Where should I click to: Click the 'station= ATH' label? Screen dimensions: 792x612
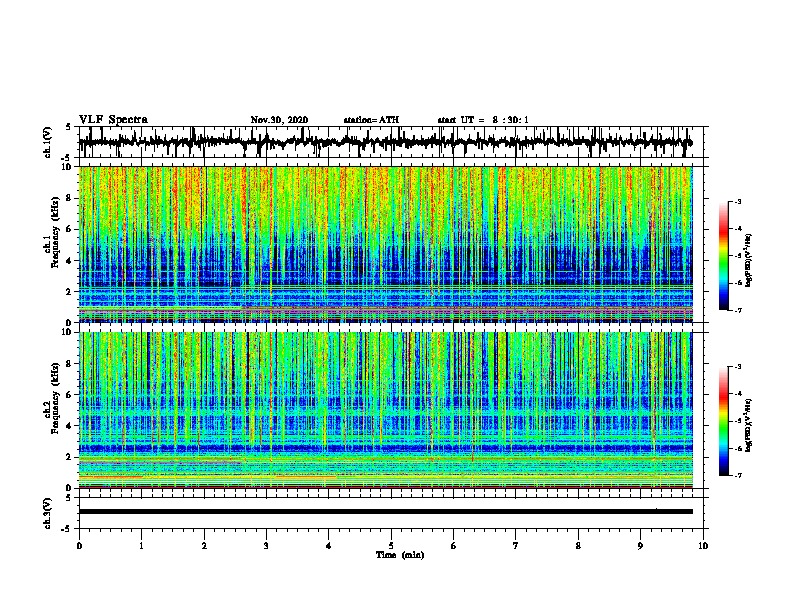pyautogui.click(x=371, y=120)
